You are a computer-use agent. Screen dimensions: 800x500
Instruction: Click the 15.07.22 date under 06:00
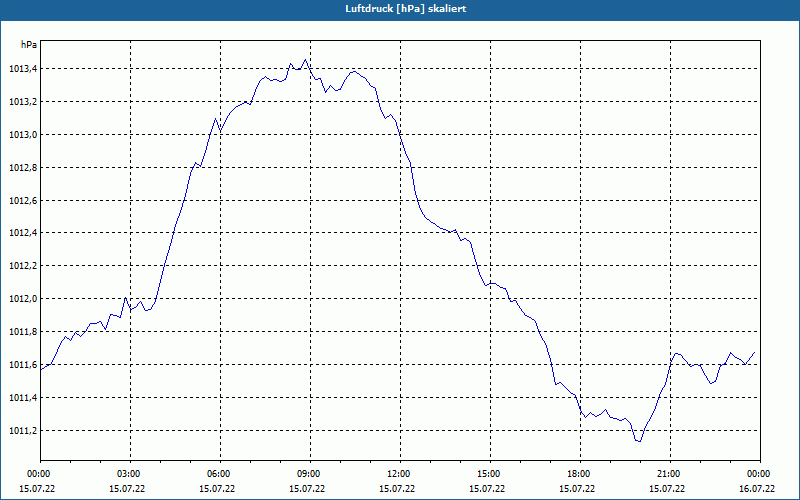coord(217,489)
